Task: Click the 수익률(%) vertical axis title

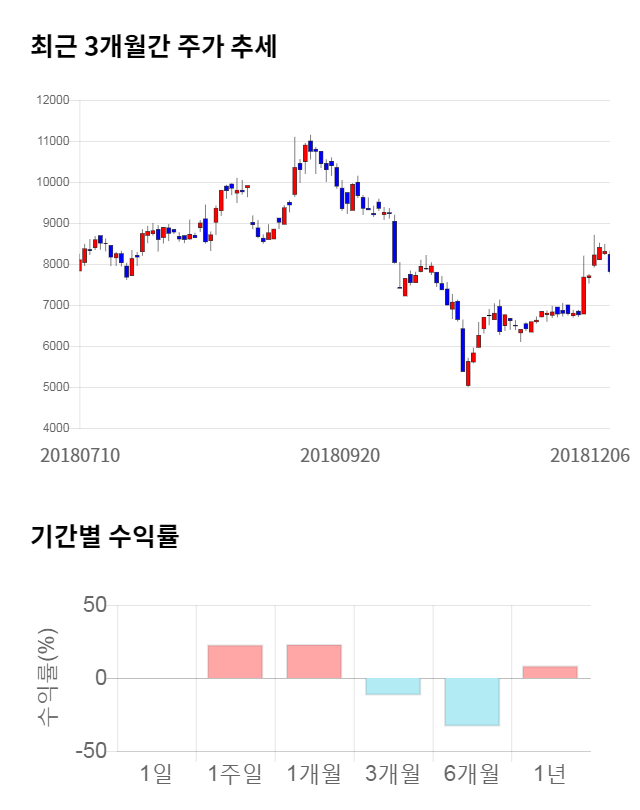Action: coord(47,677)
